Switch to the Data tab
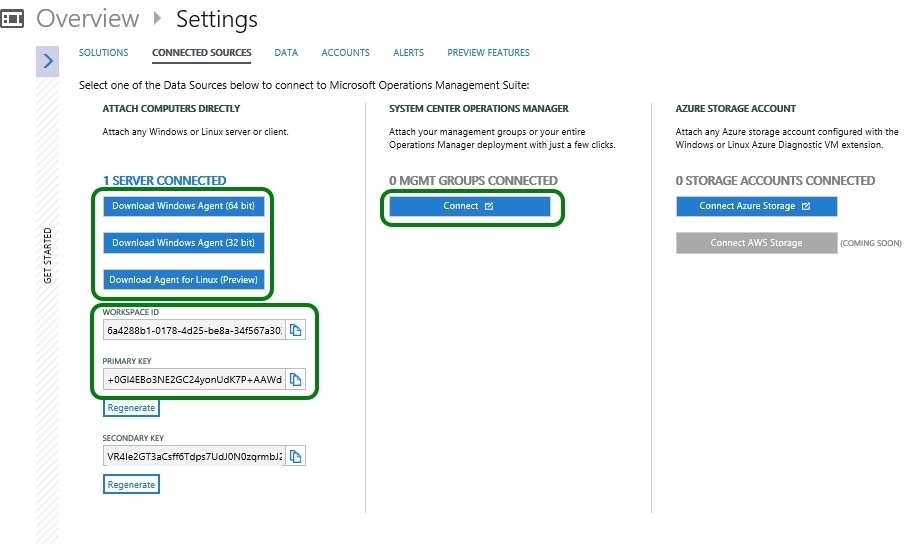Image resolution: width=920 pixels, height=544 pixels. click(286, 53)
